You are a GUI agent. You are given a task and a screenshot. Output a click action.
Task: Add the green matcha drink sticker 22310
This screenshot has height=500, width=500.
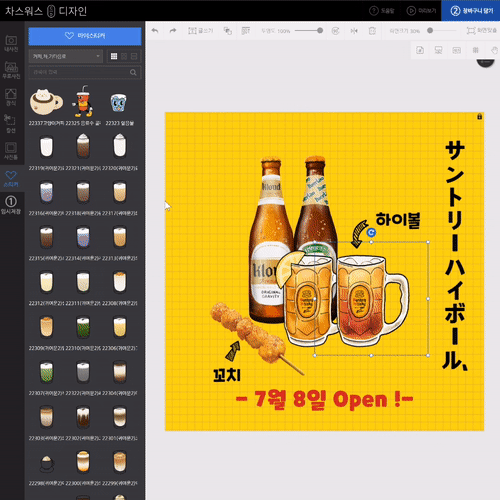click(83, 328)
